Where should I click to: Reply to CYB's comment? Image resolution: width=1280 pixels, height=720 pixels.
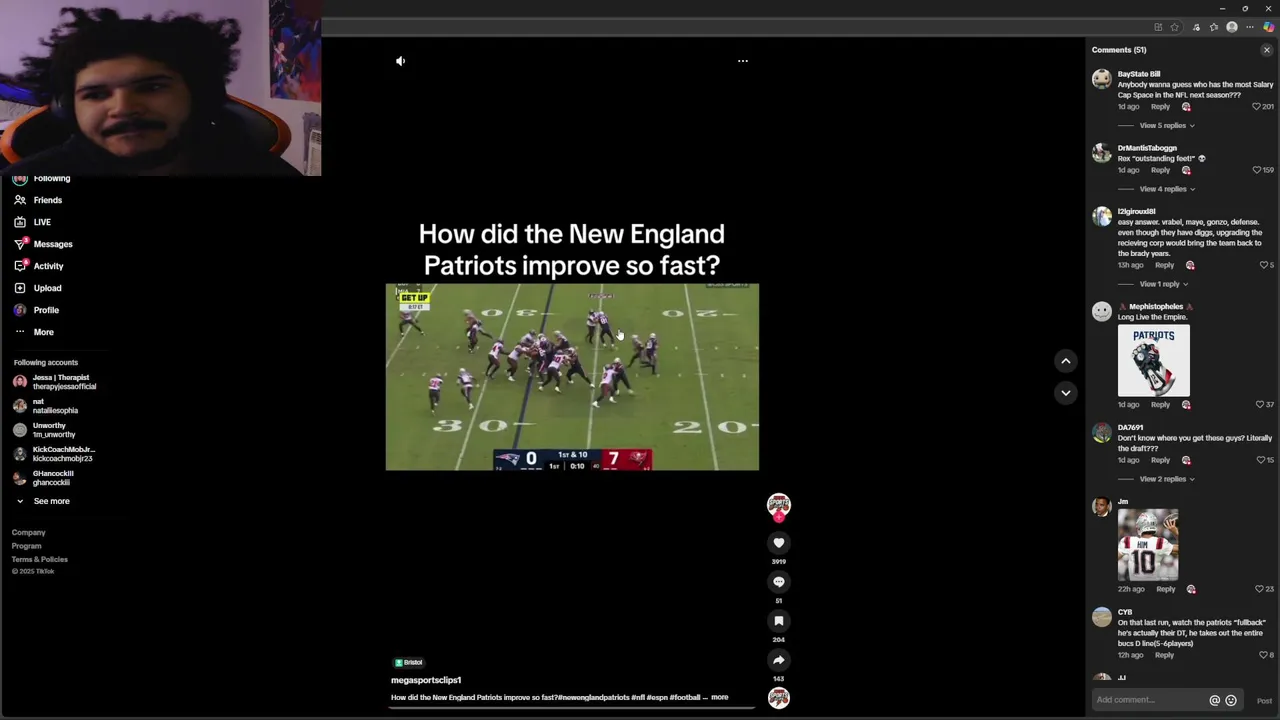(x=1164, y=655)
